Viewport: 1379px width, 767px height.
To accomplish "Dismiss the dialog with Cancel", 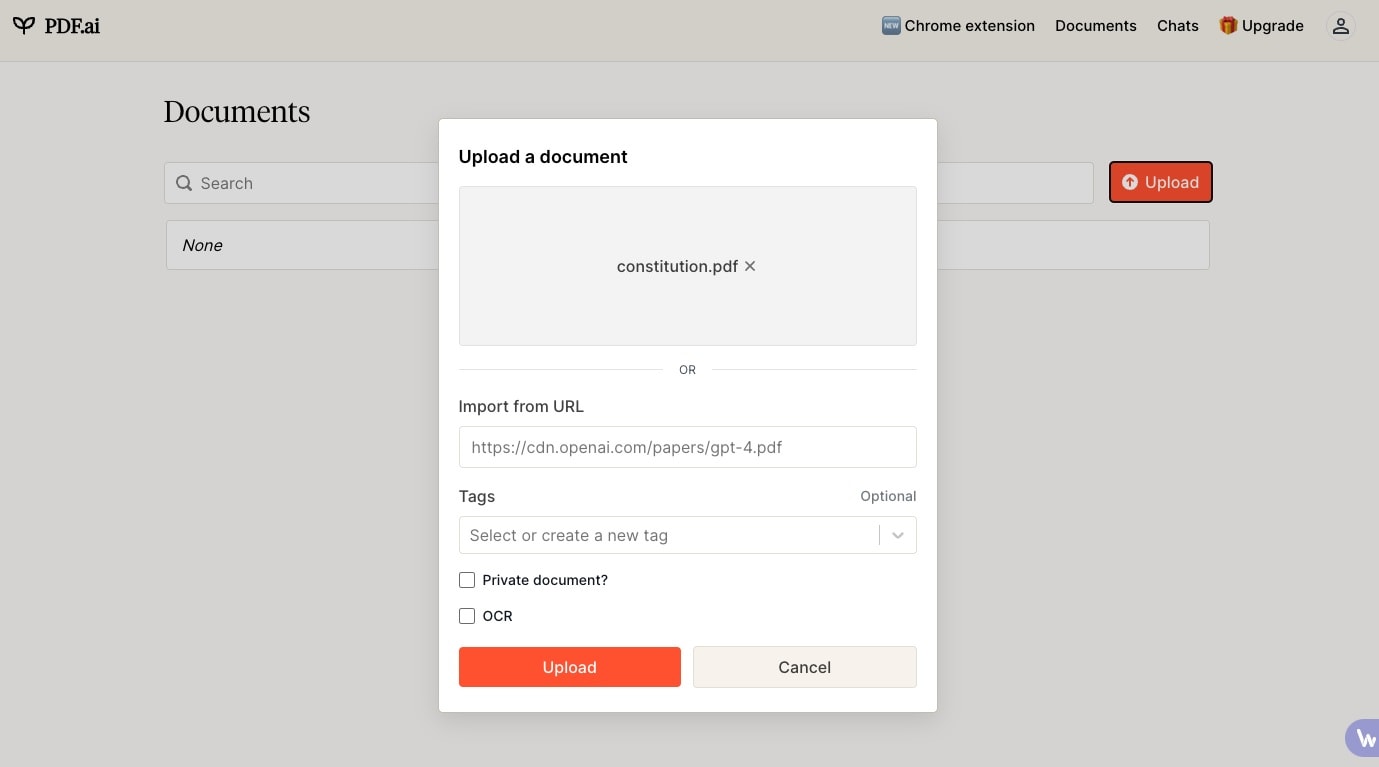I will 805,667.
